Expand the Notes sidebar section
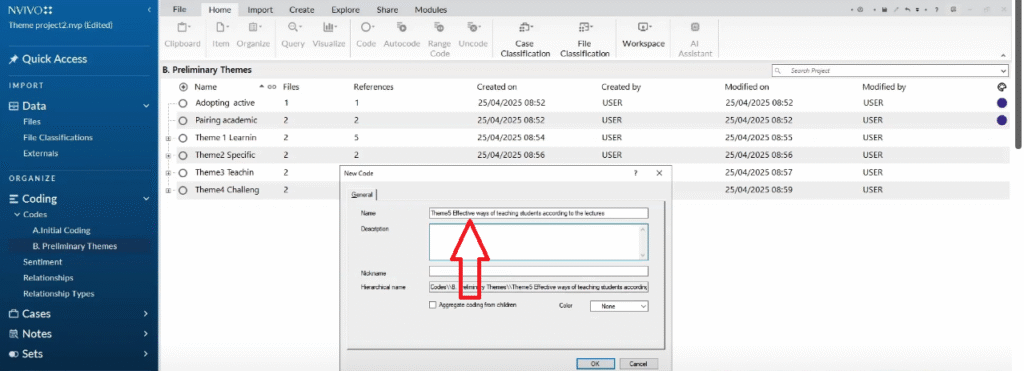 tap(146, 334)
